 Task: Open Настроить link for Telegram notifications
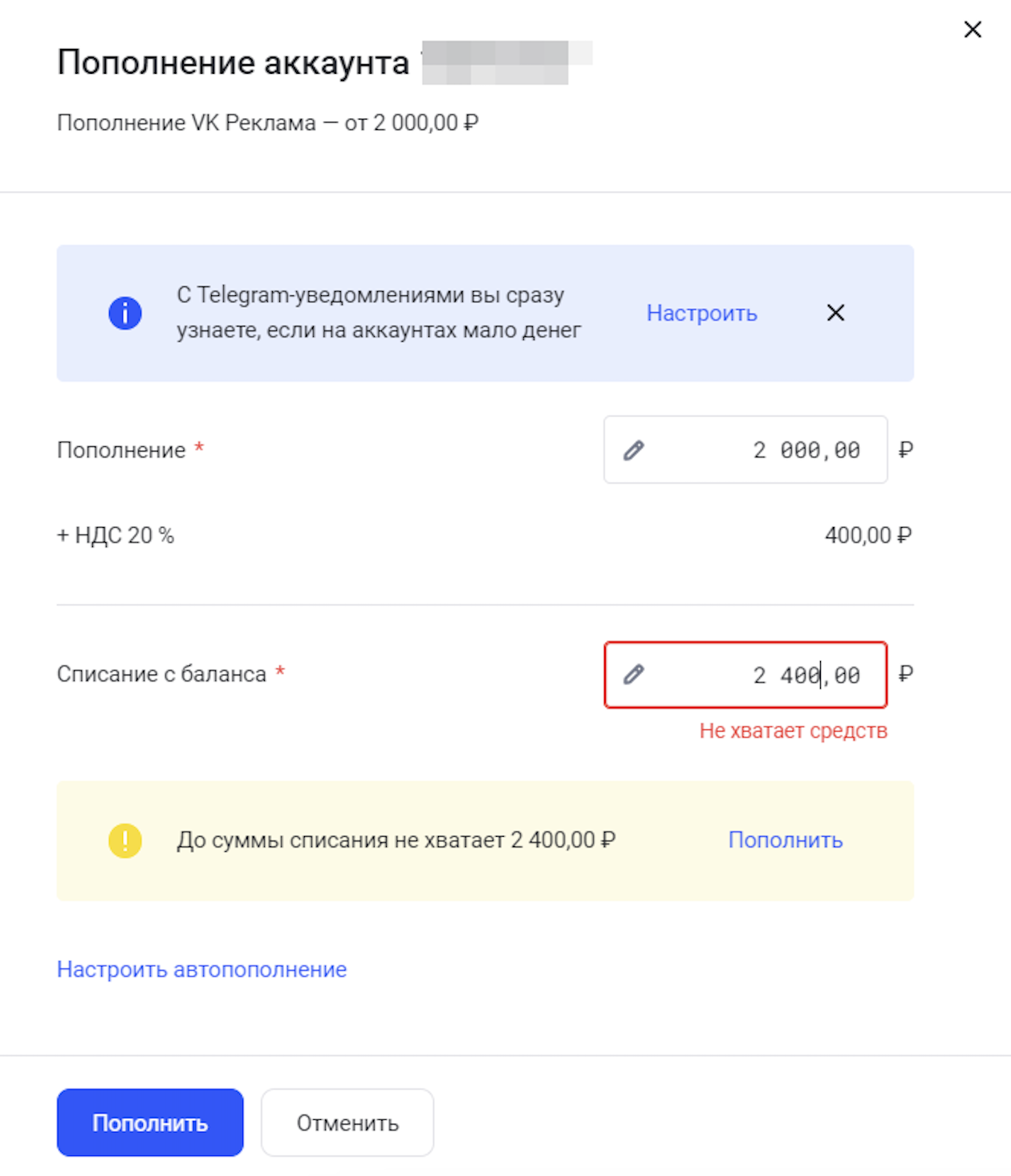point(701,313)
